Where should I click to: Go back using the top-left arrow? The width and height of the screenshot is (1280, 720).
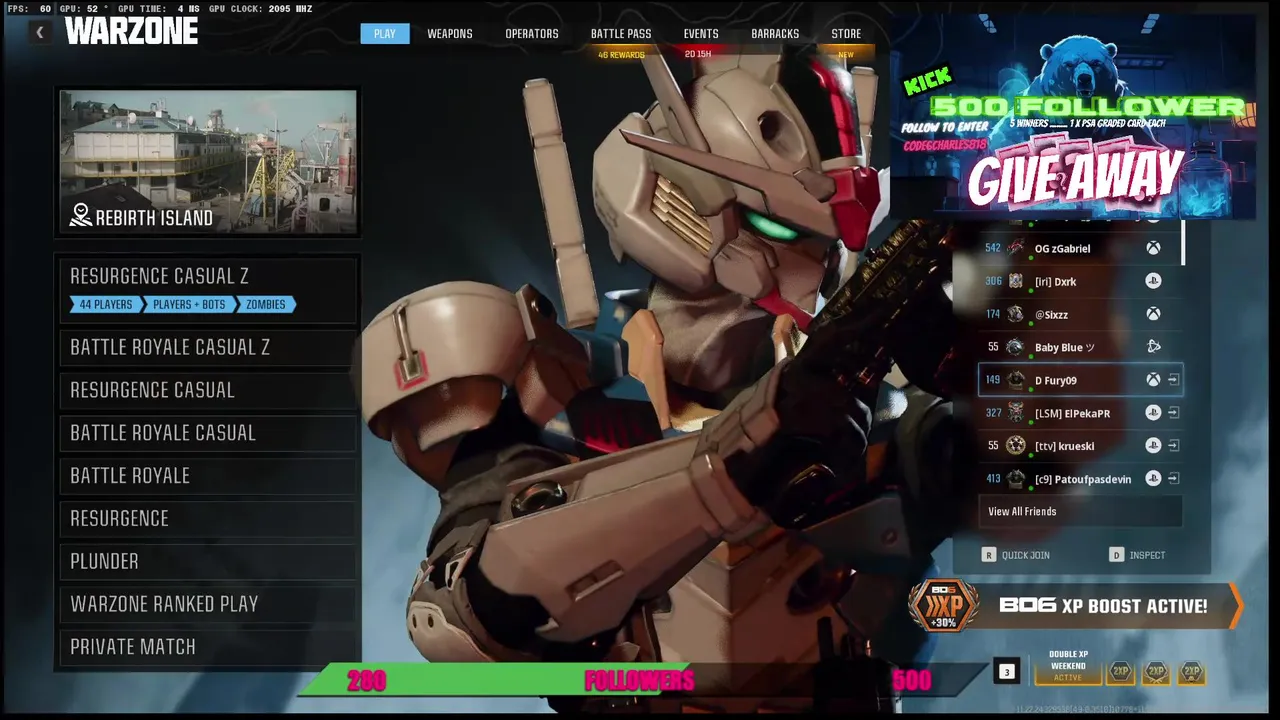pos(40,33)
